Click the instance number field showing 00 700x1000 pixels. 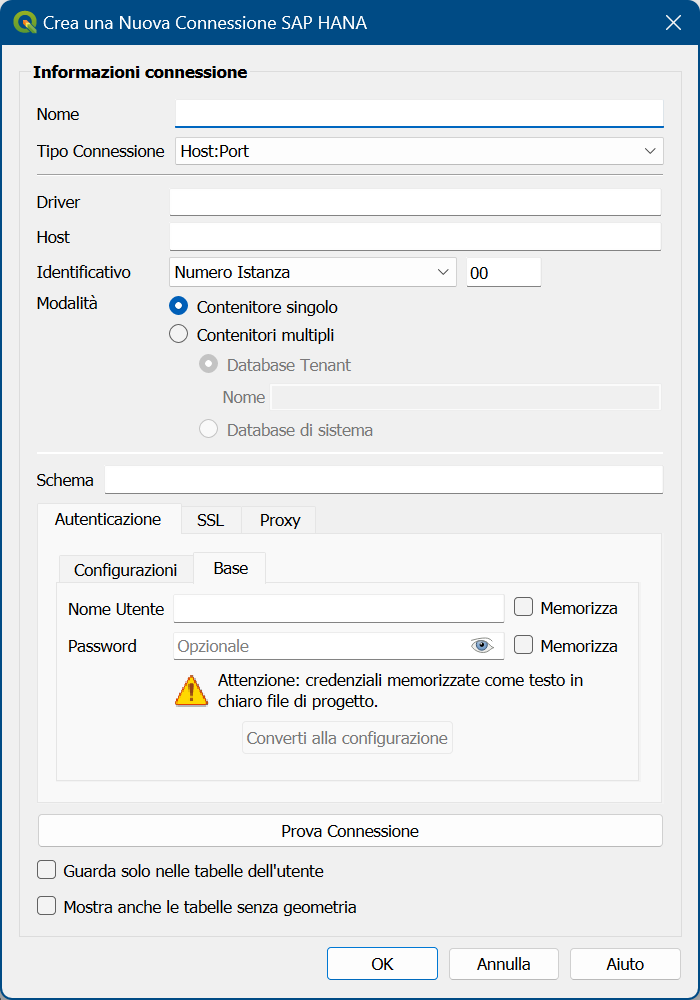[504, 272]
